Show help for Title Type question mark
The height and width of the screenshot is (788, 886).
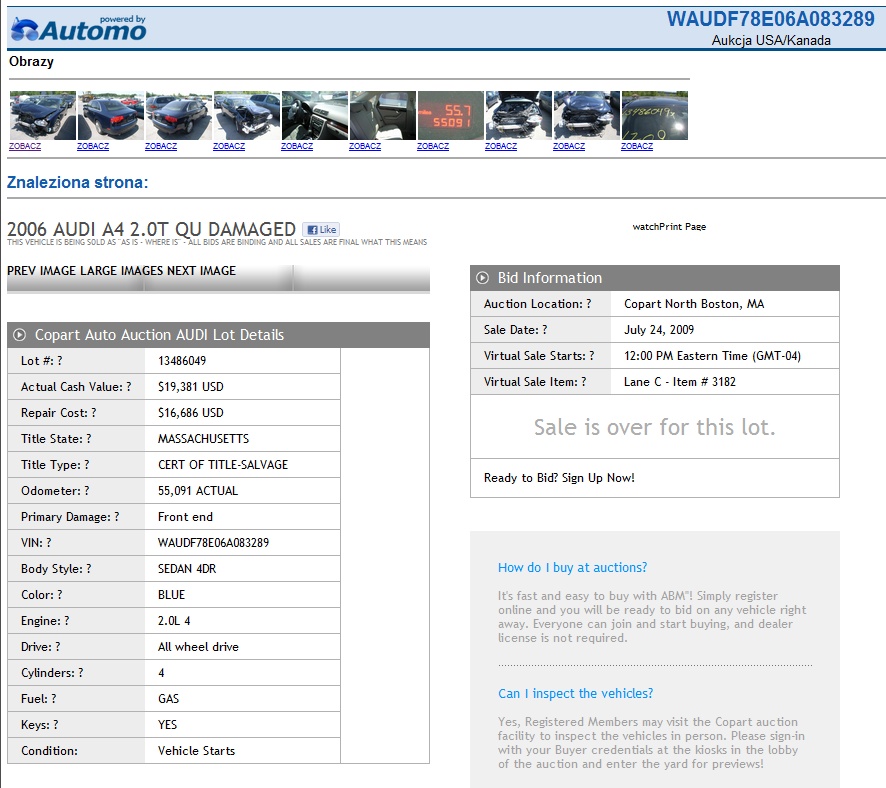[x=86, y=465]
